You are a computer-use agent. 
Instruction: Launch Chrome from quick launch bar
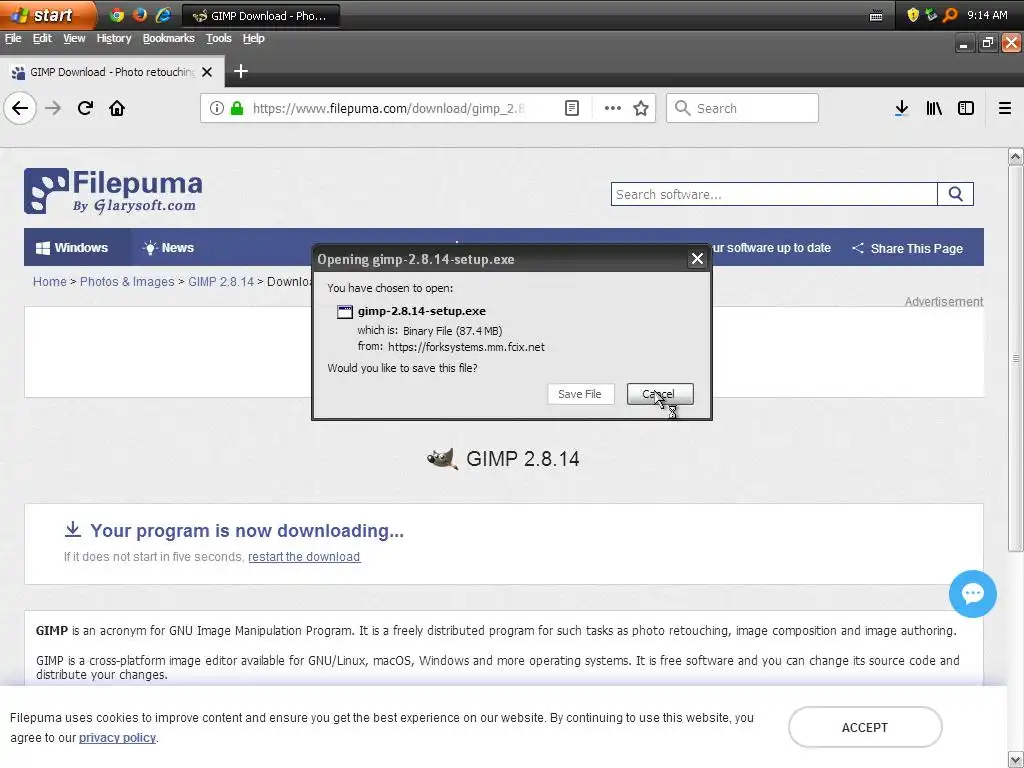(117, 15)
